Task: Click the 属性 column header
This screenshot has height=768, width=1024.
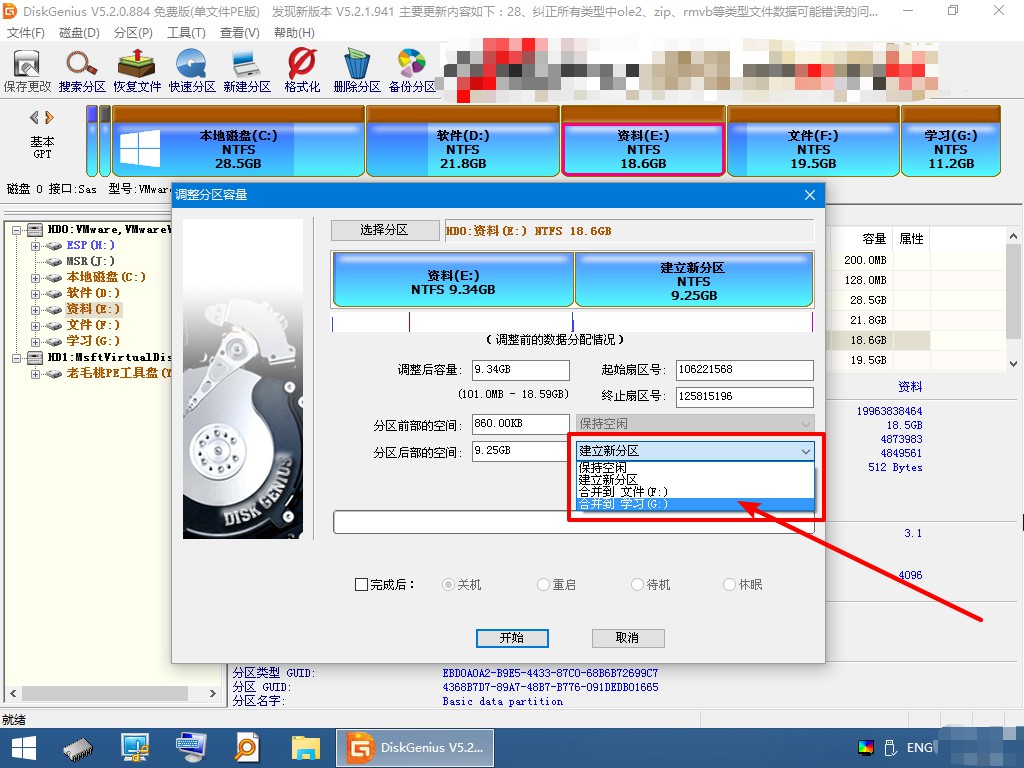Action: pyautogui.click(x=911, y=239)
